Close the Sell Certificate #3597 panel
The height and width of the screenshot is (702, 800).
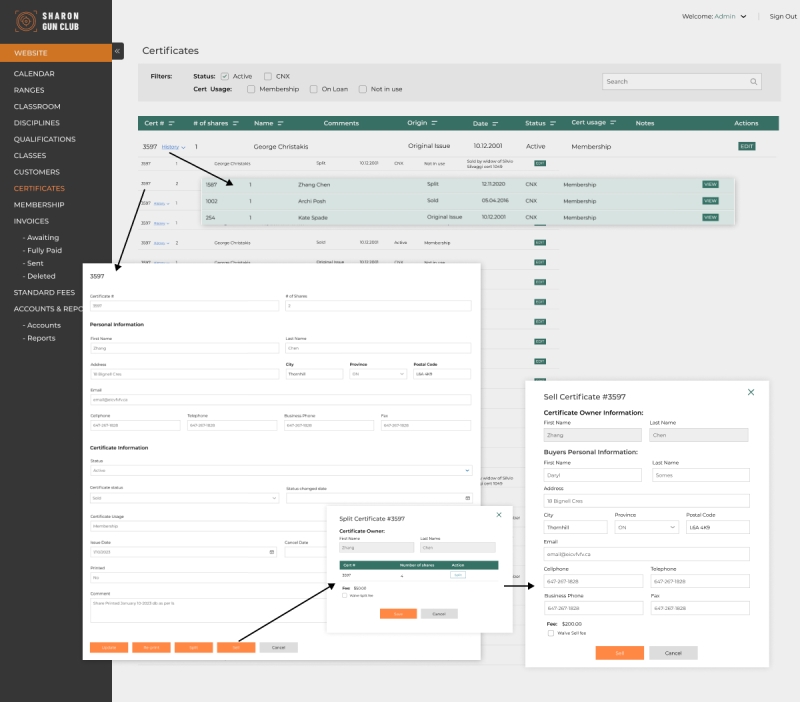pyautogui.click(x=751, y=392)
